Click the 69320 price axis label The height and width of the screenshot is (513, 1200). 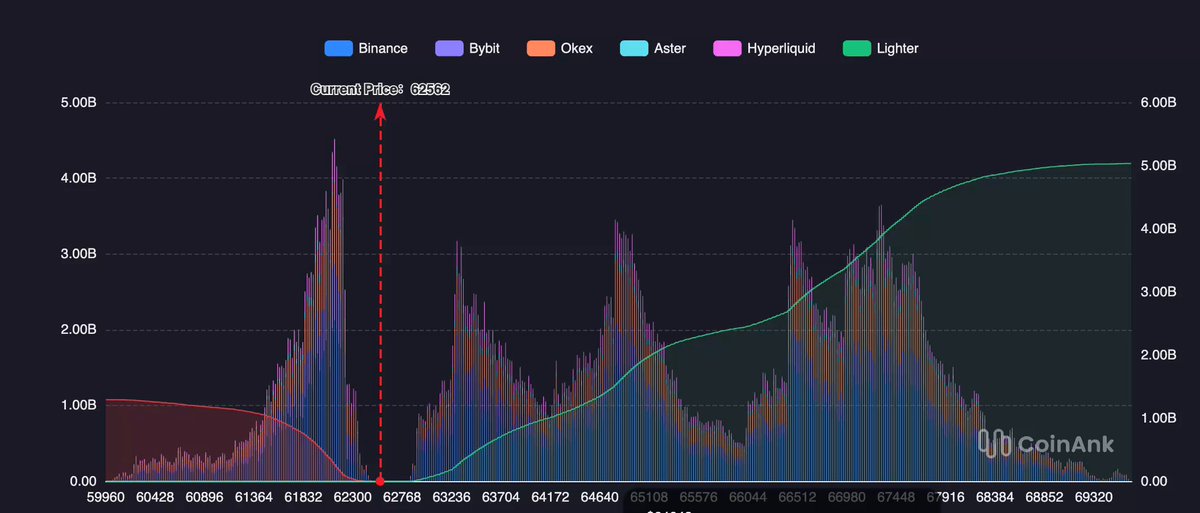click(x=1092, y=497)
